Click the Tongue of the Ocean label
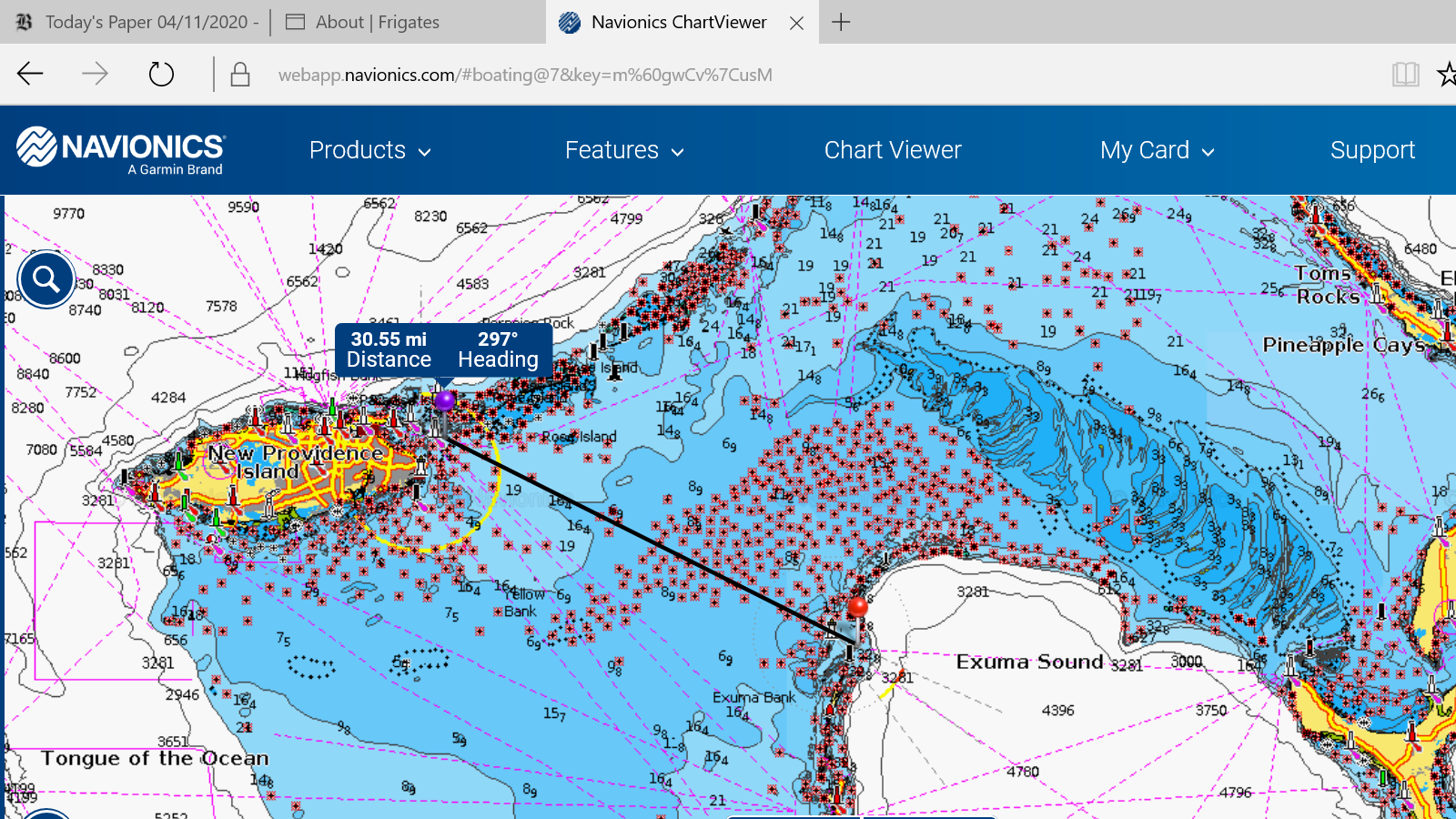This screenshot has height=819, width=1456. (155, 759)
